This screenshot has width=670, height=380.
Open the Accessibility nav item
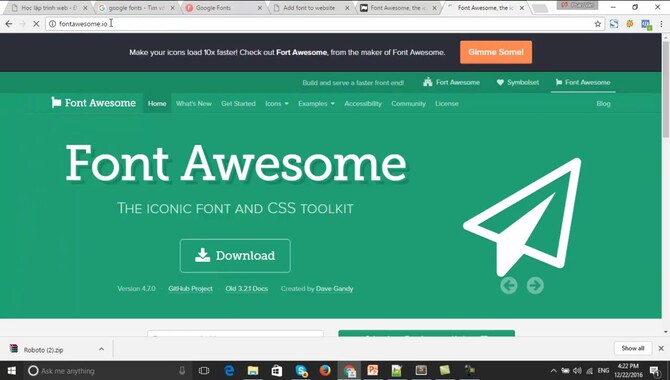(x=363, y=103)
